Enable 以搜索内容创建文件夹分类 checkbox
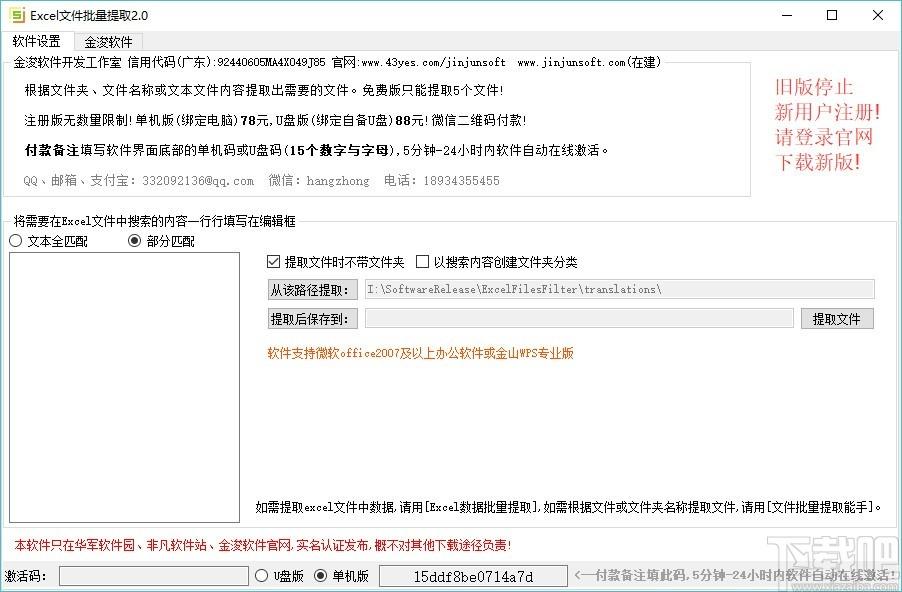Screen dimensions: 902x592 [x=422, y=262]
